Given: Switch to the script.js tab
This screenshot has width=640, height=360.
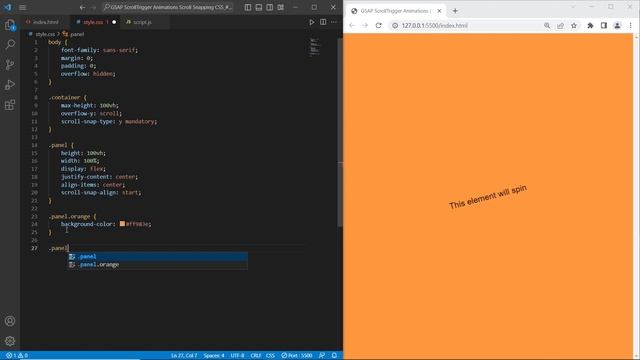Looking at the screenshot, I should [x=142, y=22].
